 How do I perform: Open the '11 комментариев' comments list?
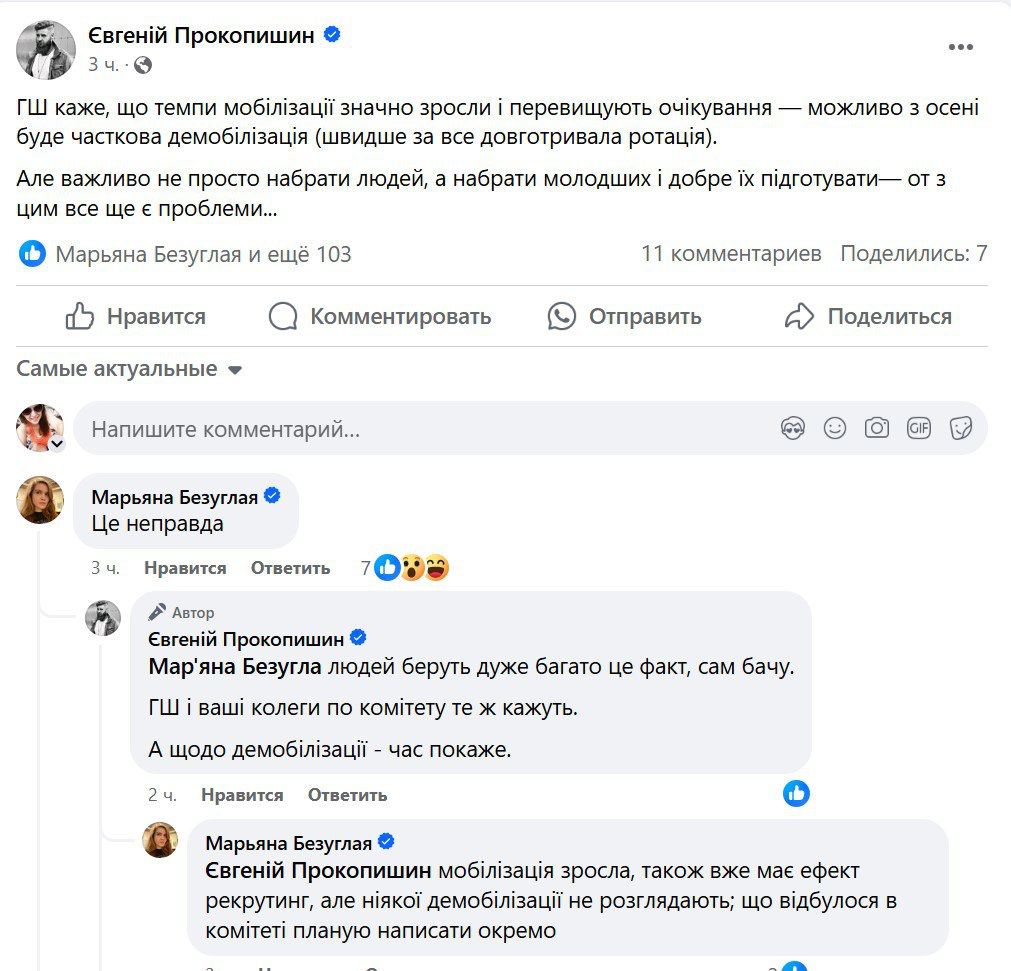point(733,254)
